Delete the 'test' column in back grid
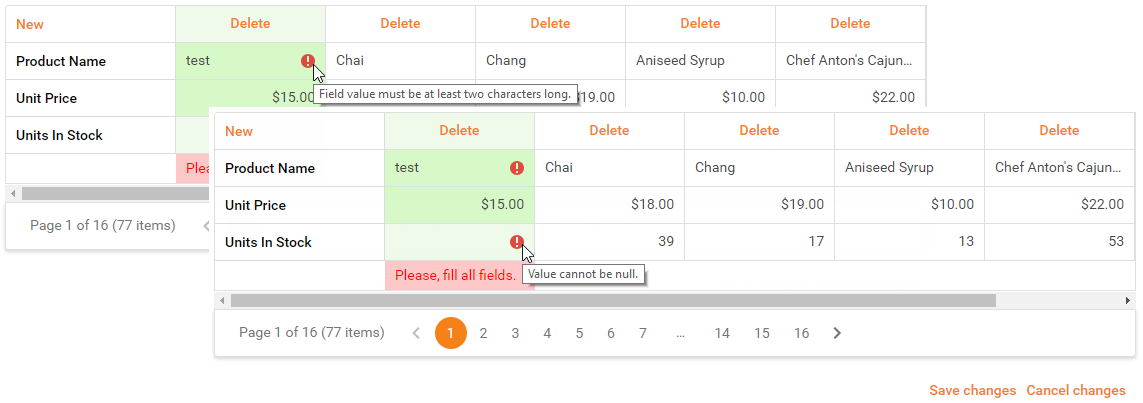The height and width of the screenshot is (403, 1143). pos(251,23)
